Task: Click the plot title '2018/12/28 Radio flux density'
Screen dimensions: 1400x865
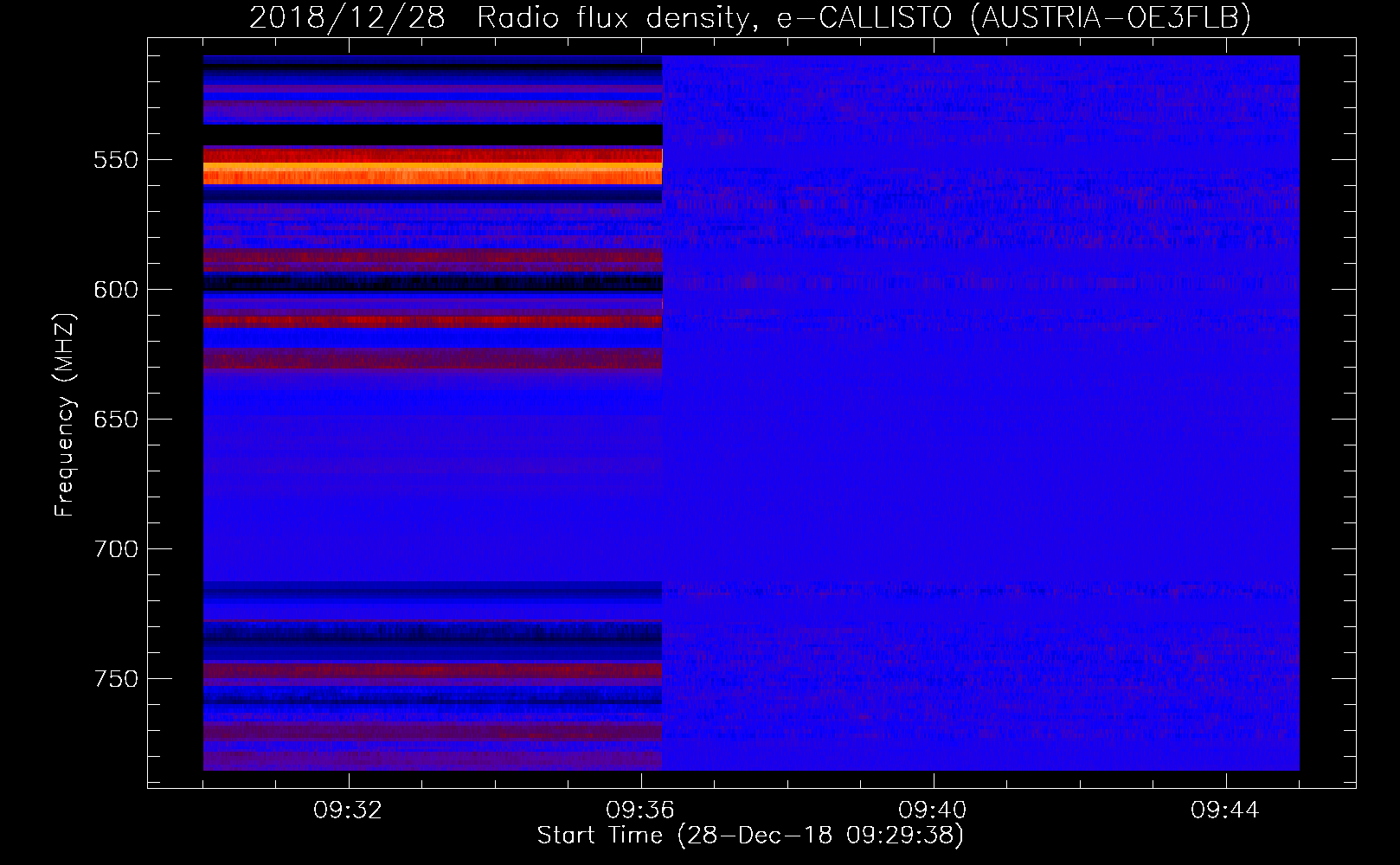Action: pyautogui.click(x=749, y=17)
